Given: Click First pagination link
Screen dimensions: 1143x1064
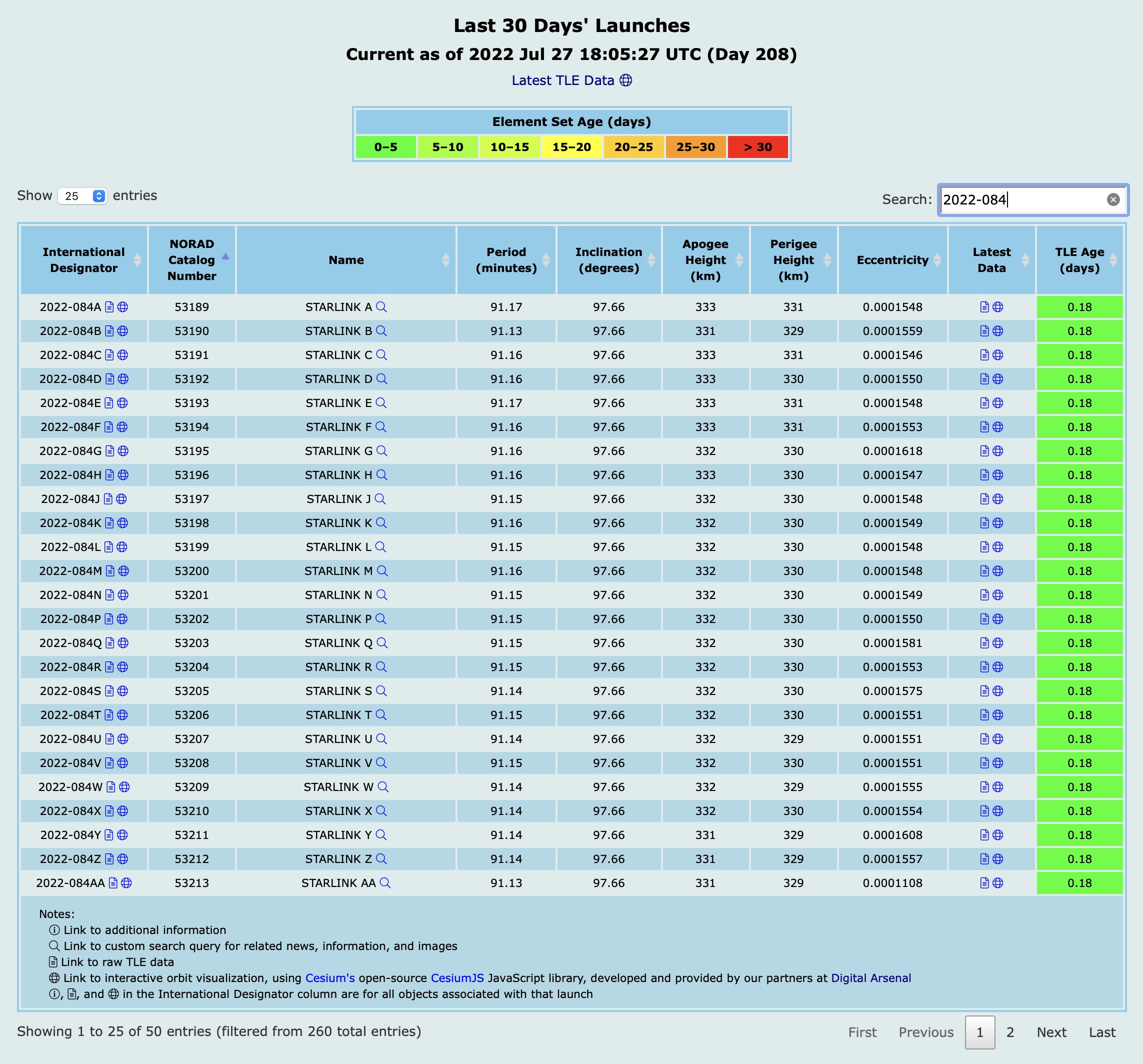Looking at the screenshot, I should (x=862, y=1032).
